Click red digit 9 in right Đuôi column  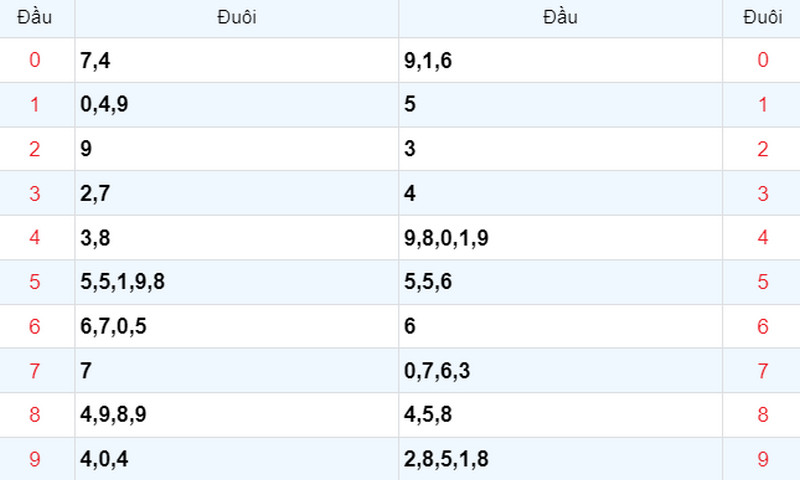pyautogui.click(x=763, y=459)
